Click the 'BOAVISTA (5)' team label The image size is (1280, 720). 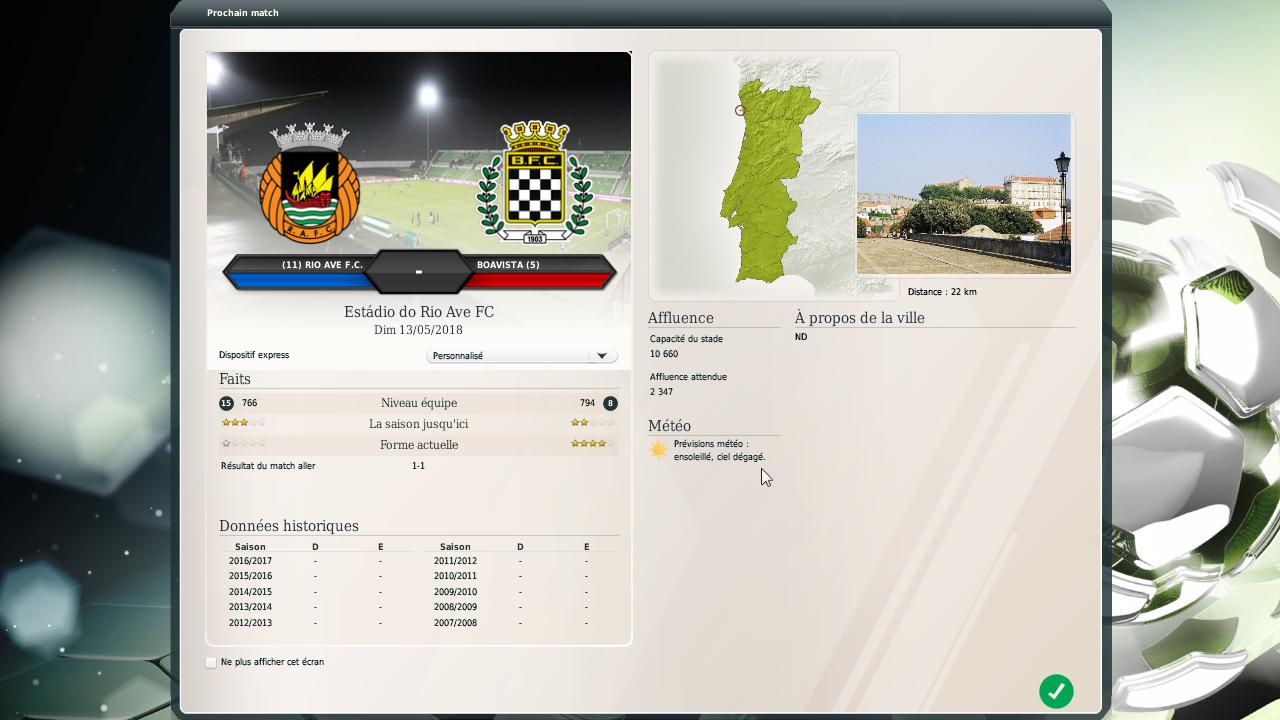point(508,265)
